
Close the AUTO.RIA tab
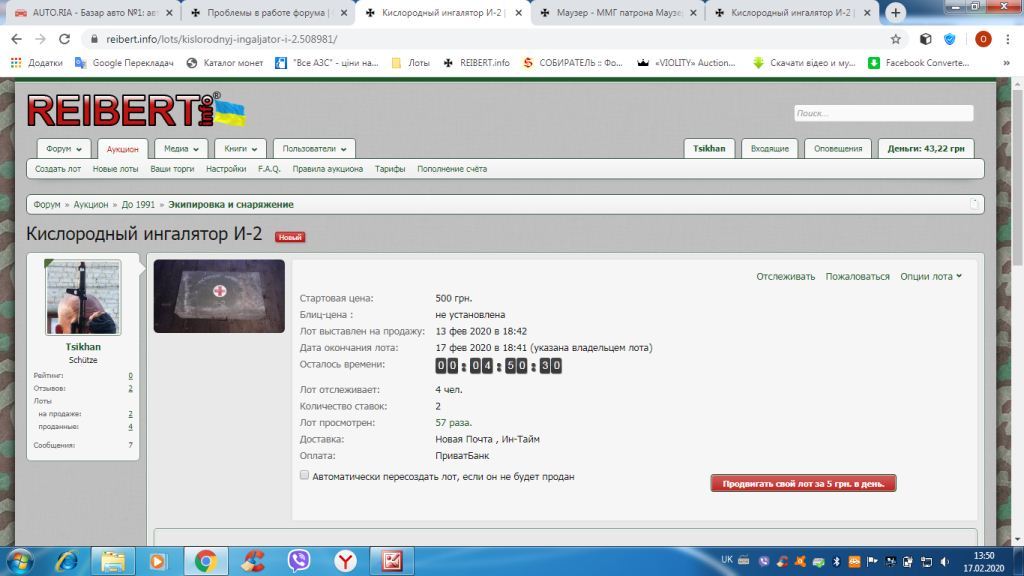[x=169, y=12]
